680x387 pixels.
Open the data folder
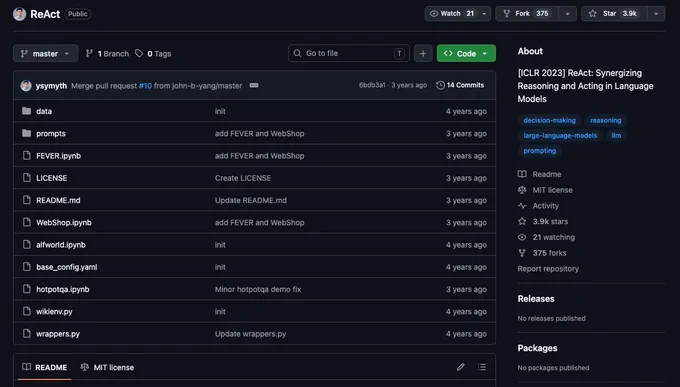[44, 111]
